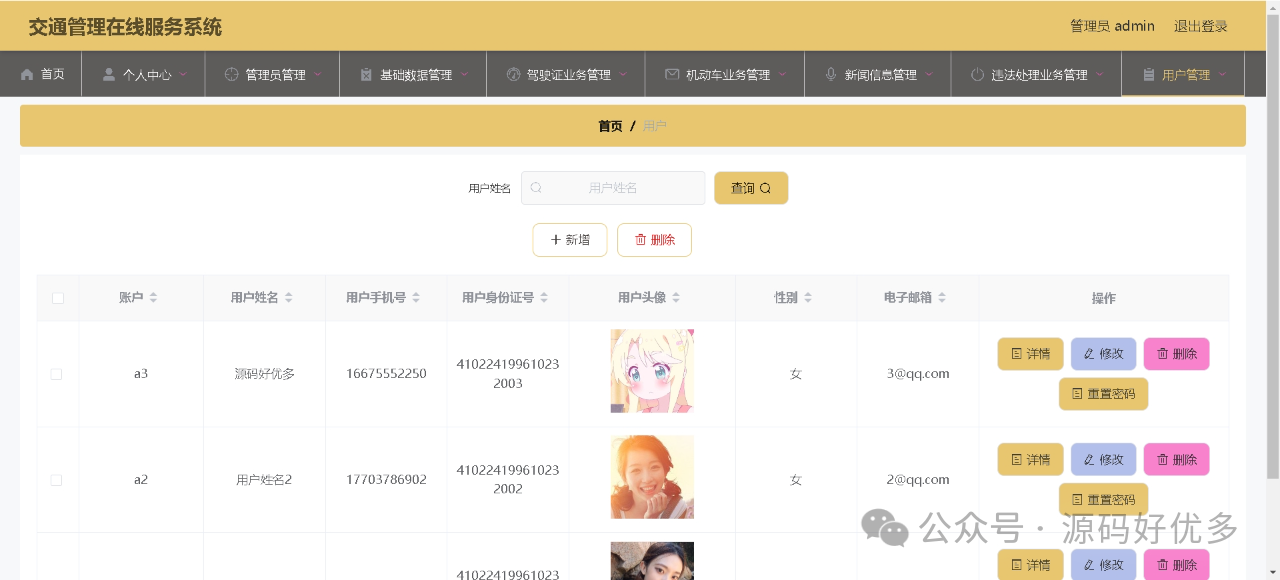The width and height of the screenshot is (1280, 580).
Task: Open the 首页 menu item
Action: click(x=42, y=74)
